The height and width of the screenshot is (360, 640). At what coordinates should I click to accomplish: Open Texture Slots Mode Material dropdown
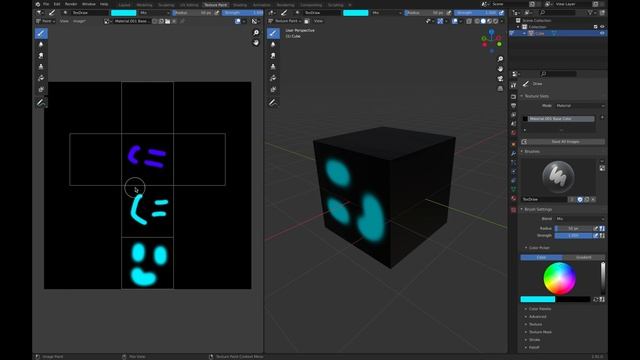pos(579,106)
